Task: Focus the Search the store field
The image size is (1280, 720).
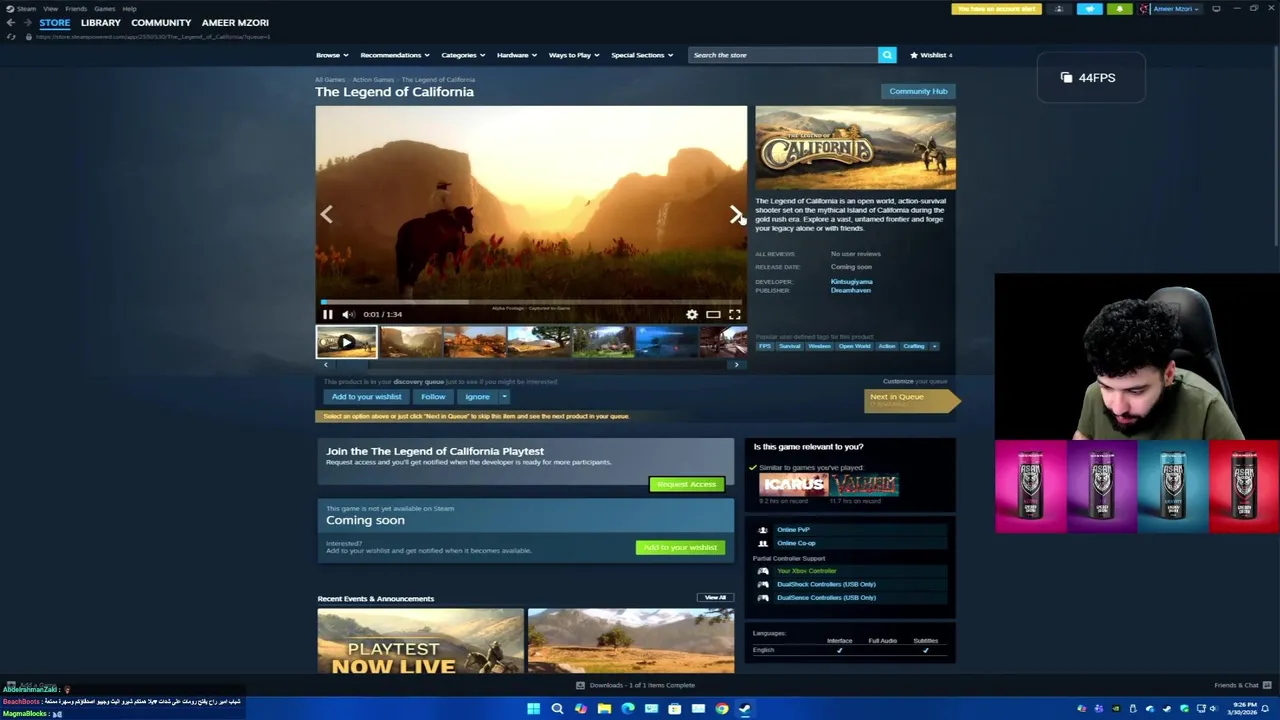Action: pos(783,55)
